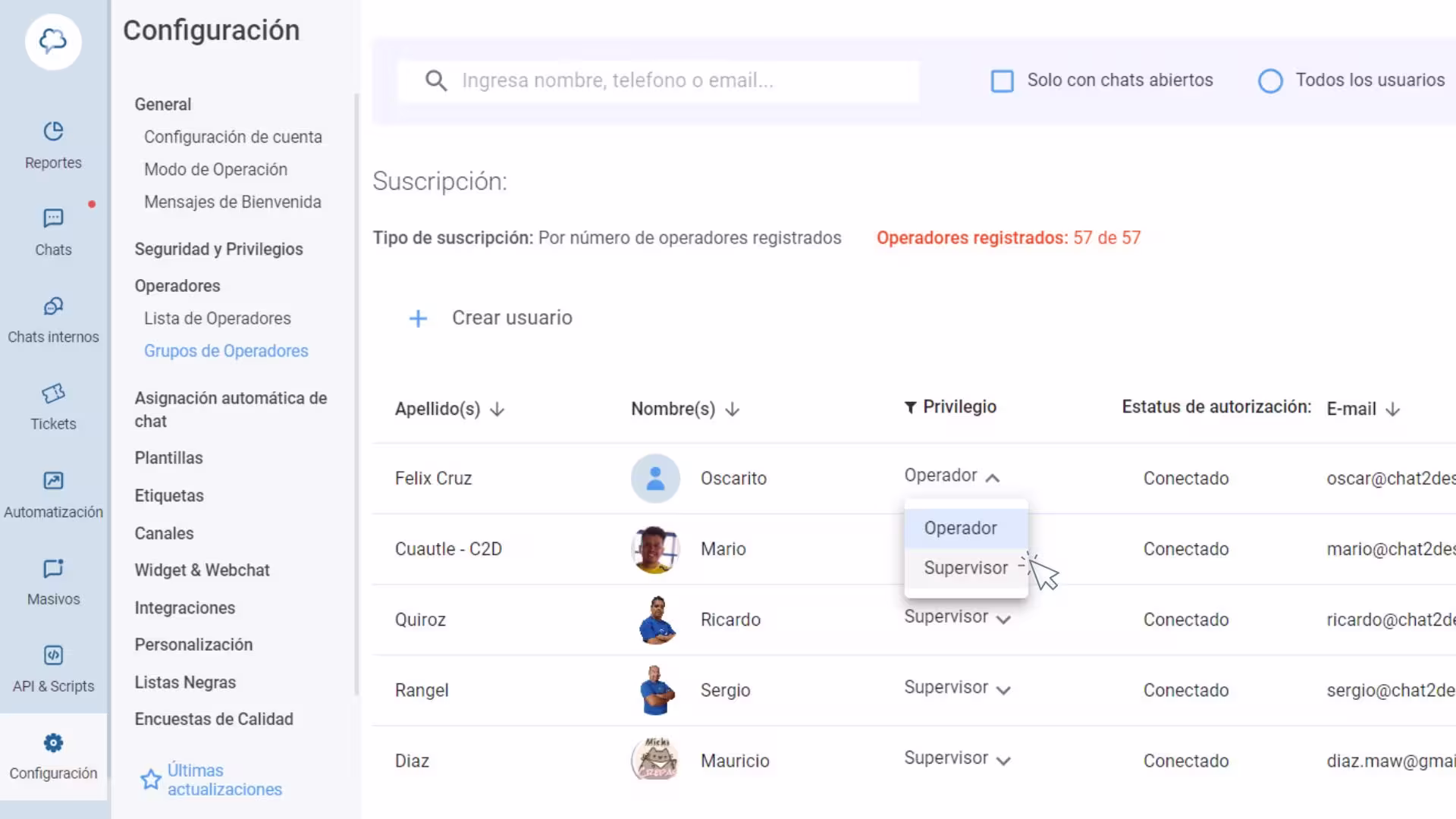
Task: Open Grupos de Operadores menu item
Action: (226, 351)
